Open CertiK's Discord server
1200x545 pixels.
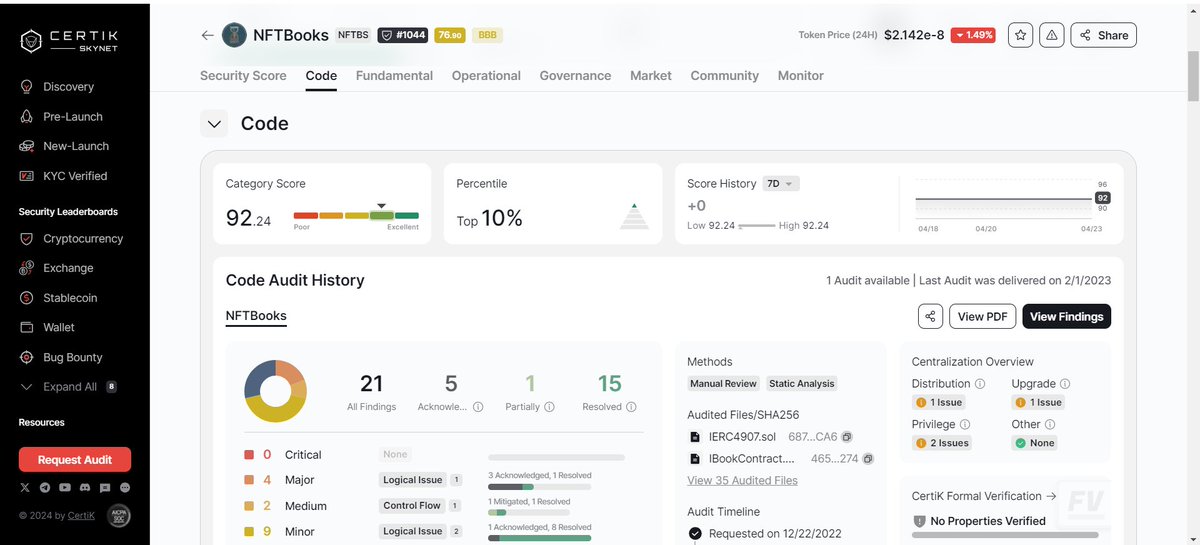(85, 487)
